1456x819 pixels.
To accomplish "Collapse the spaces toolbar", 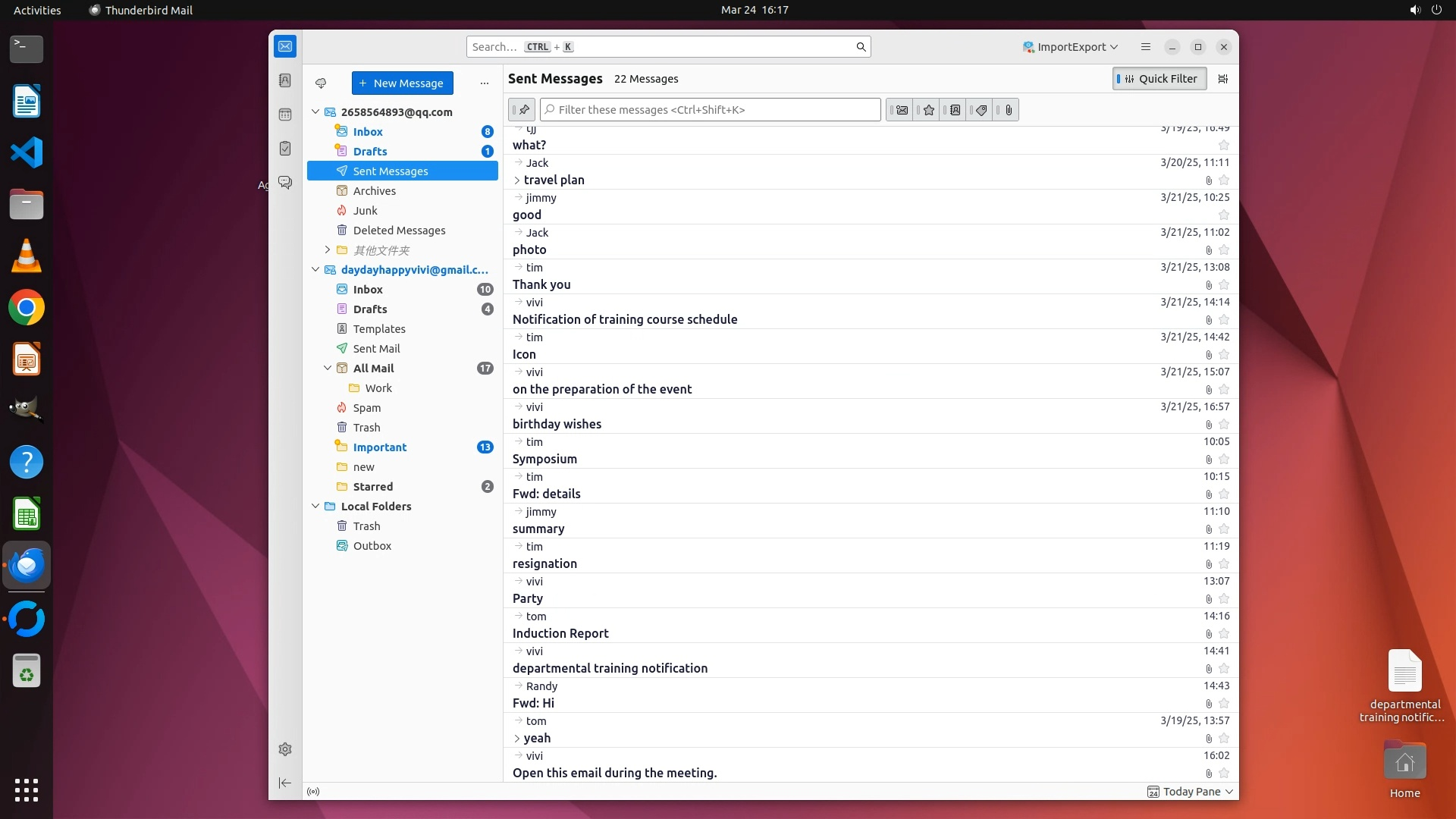I will click(x=285, y=783).
